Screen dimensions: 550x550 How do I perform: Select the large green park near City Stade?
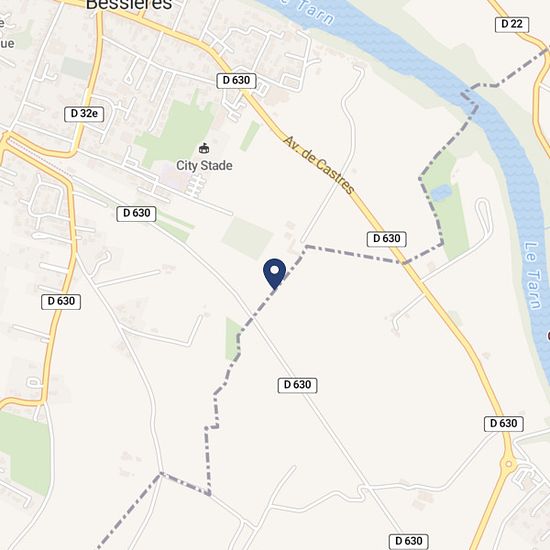177,132
